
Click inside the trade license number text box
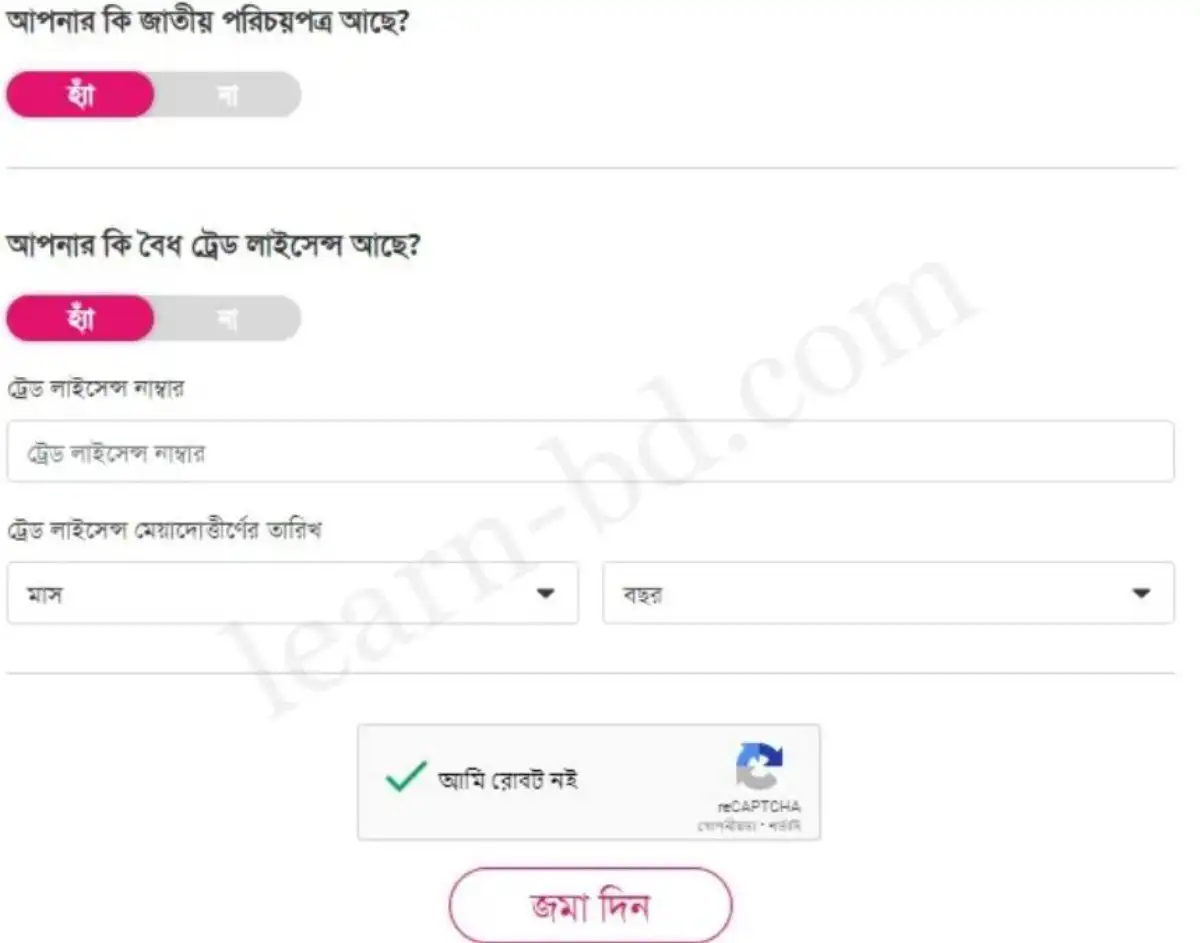point(590,452)
